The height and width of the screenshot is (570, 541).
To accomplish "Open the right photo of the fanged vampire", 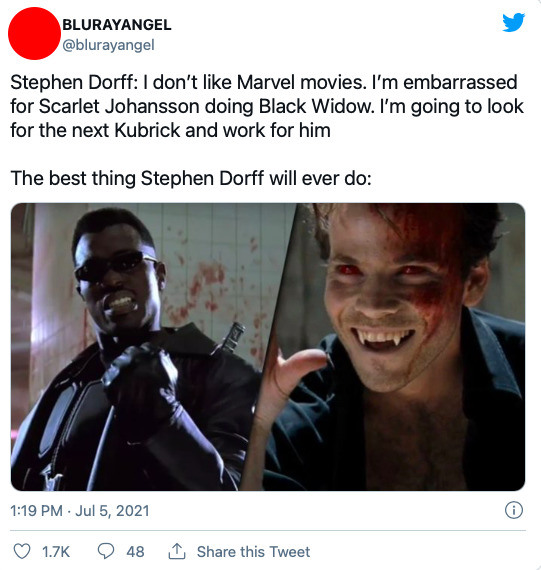I will tap(394, 347).
